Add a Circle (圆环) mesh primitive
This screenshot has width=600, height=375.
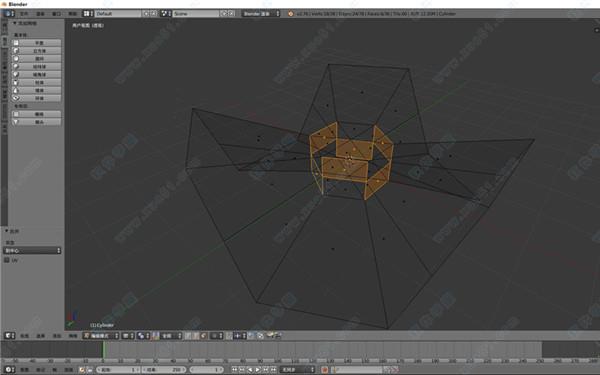36,59
